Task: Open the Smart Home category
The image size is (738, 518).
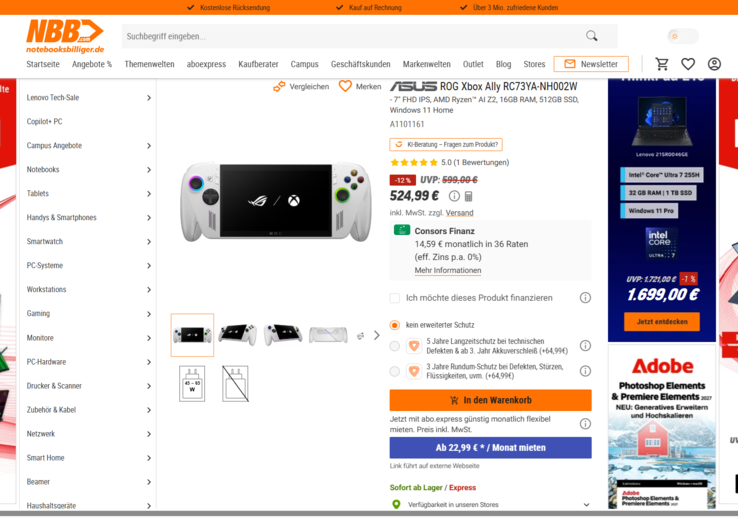Action: click(45, 458)
